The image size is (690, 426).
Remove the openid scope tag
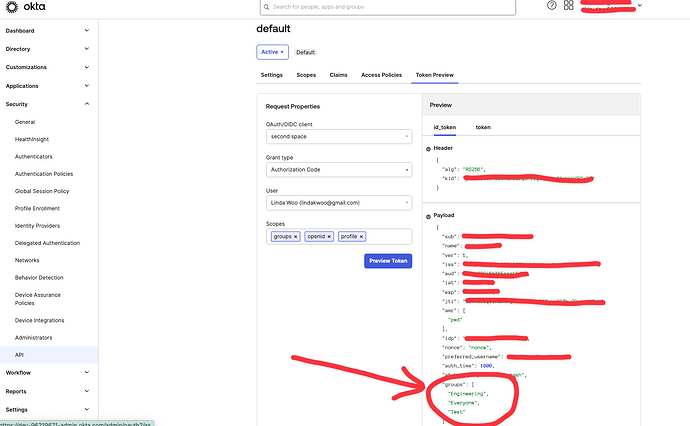(x=329, y=237)
